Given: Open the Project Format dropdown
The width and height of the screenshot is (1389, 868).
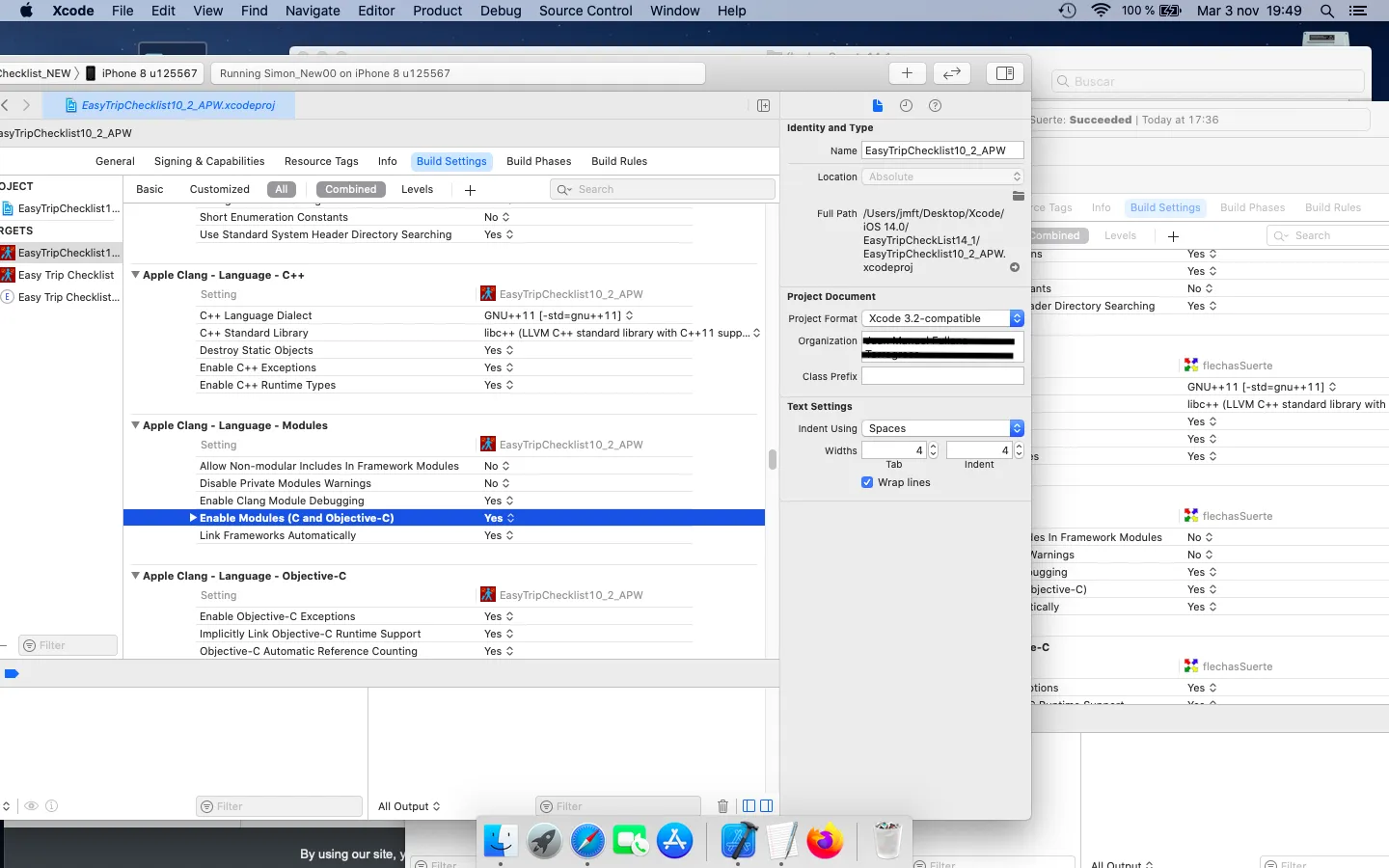Looking at the screenshot, I should (x=942, y=318).
